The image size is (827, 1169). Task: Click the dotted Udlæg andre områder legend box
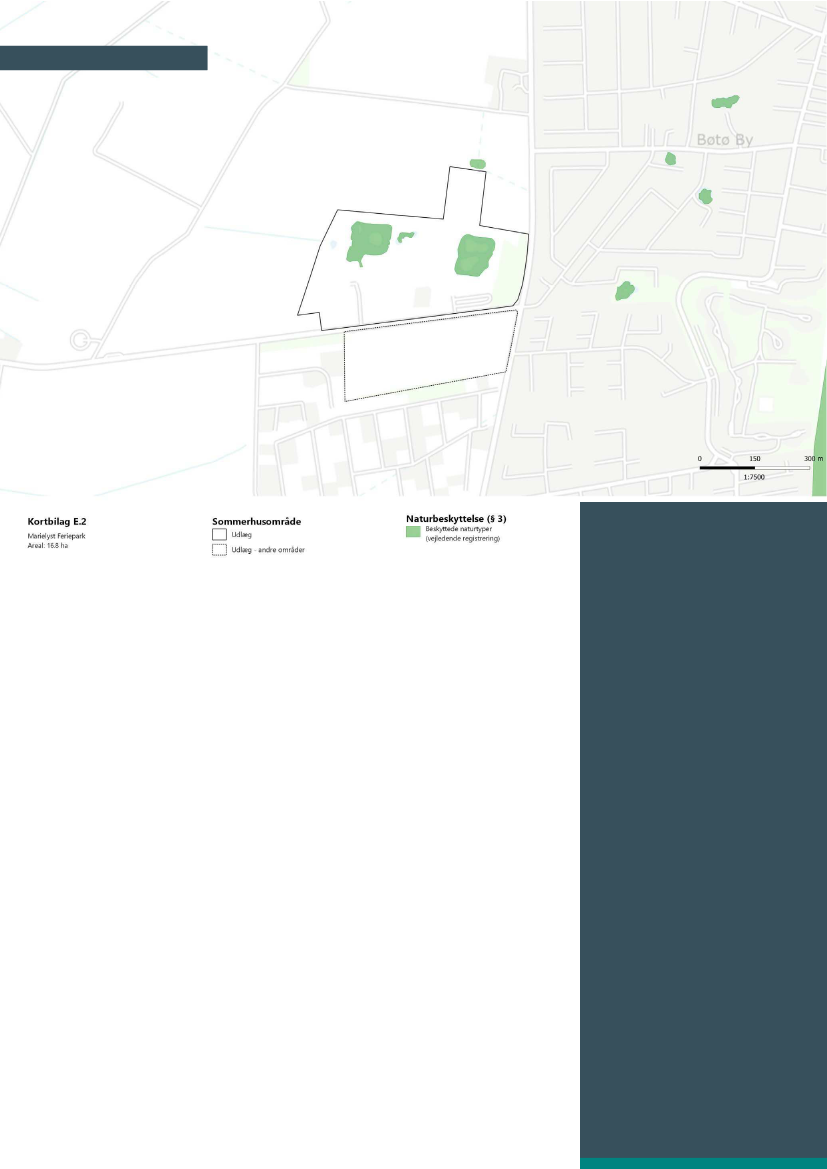coord(219,551)
